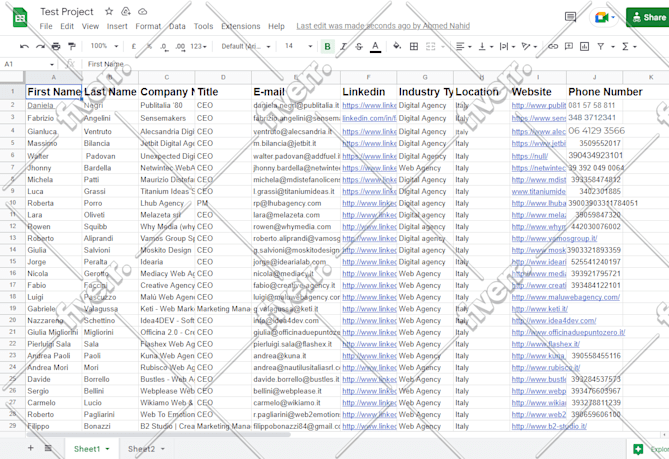Click the Title header cell

[223, 92]
